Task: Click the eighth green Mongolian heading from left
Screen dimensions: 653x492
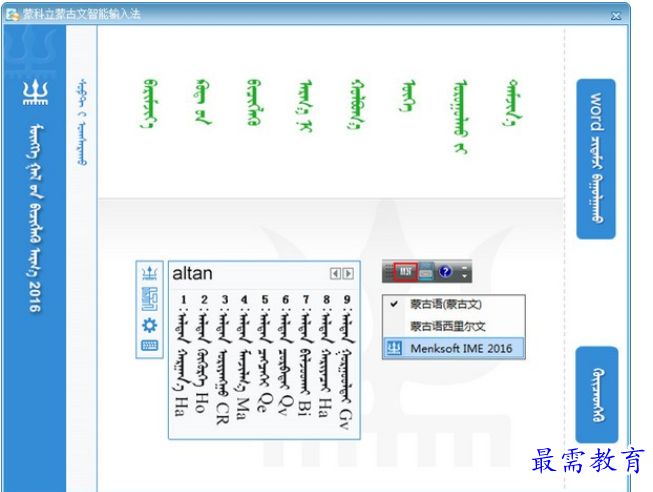Action: click(x=512, y=102)
